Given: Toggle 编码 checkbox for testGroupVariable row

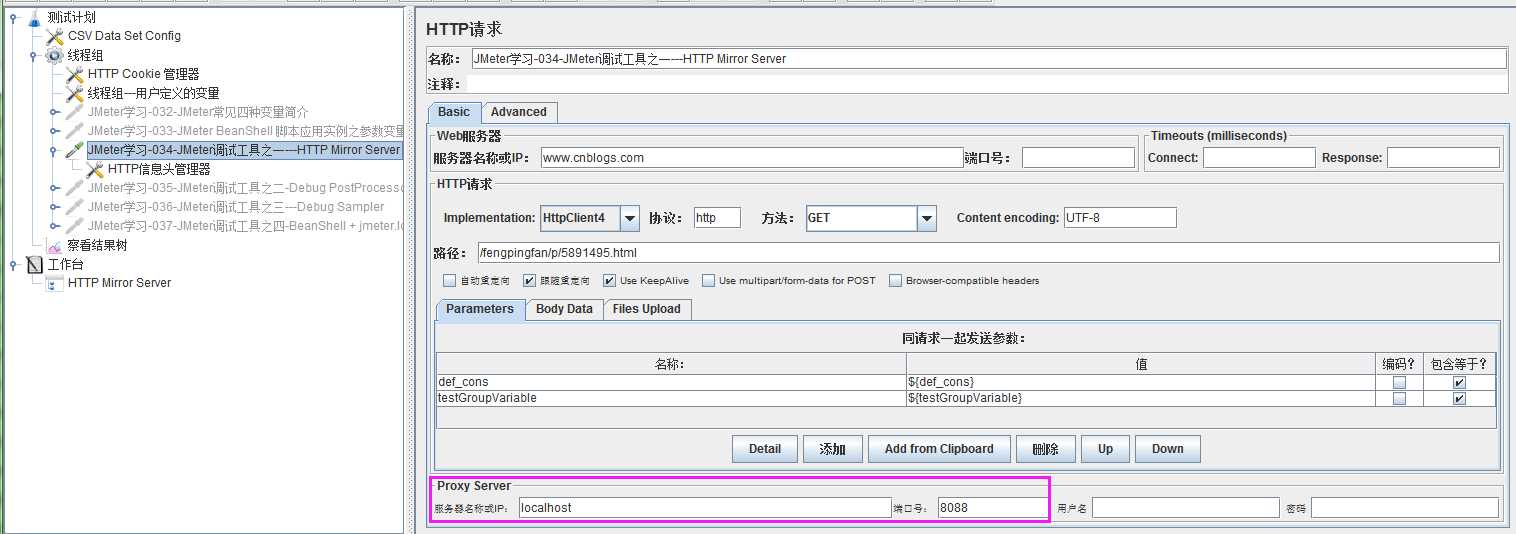Looking at the screenshot, I should pos(1399,398).
